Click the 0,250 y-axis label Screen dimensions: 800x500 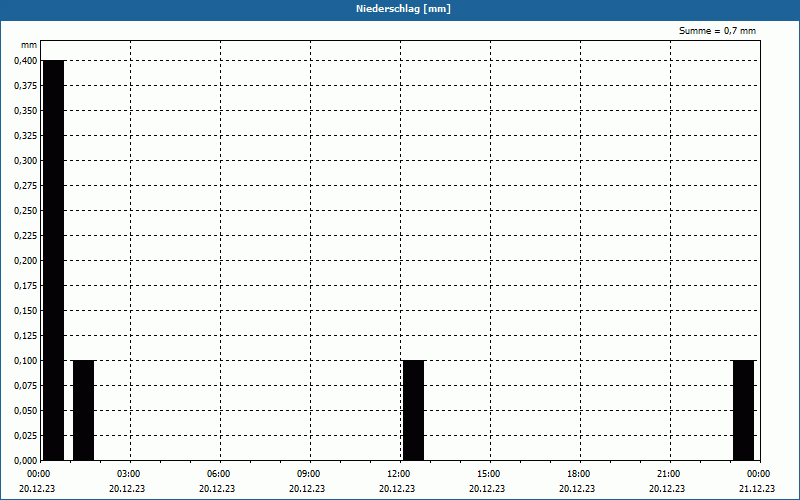click(26, 211)
